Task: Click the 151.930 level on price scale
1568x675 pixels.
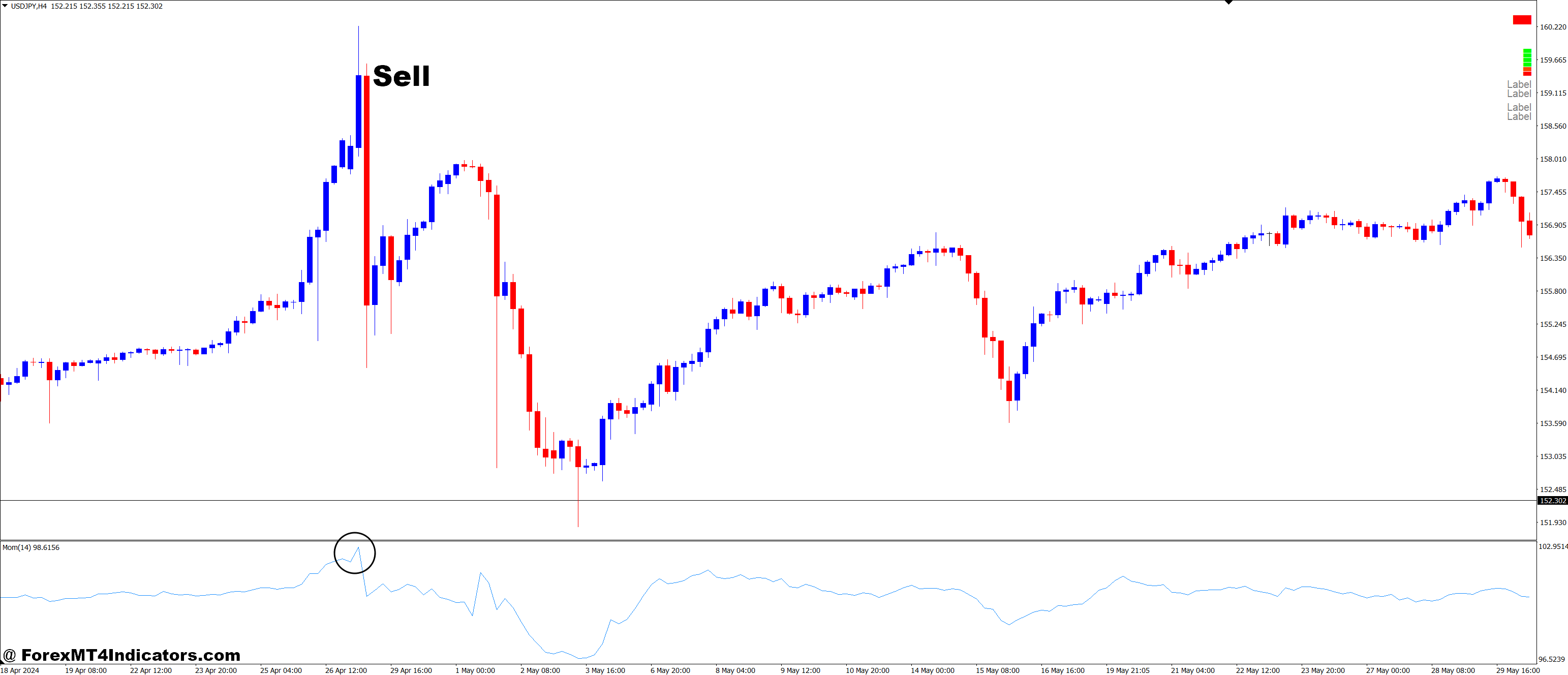Action: pyautogui.click(x=1552, y=522)
